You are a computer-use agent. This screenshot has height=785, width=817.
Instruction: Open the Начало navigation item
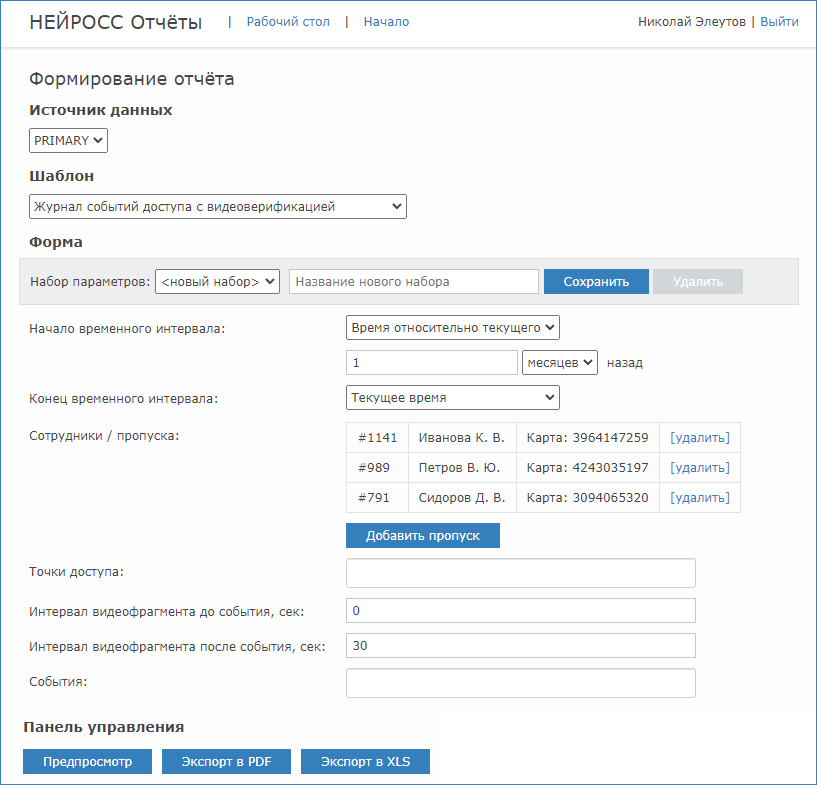pyautogui.click(x=386, y=22)
